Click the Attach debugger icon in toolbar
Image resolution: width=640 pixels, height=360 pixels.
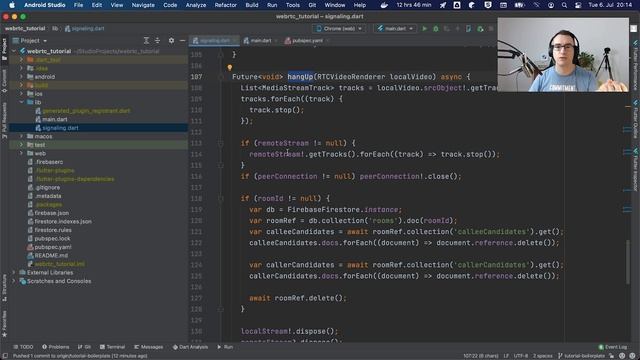click(480, 29)
